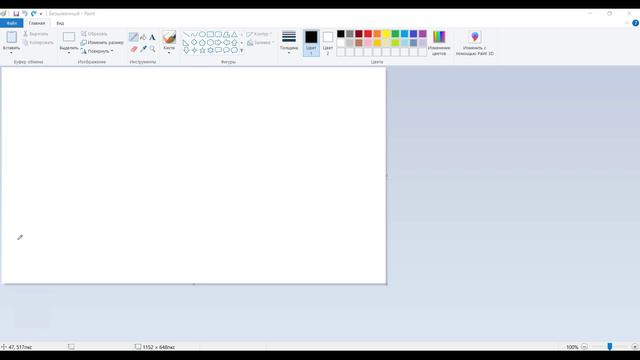Pick the Line shape

(x=186, y=34)
